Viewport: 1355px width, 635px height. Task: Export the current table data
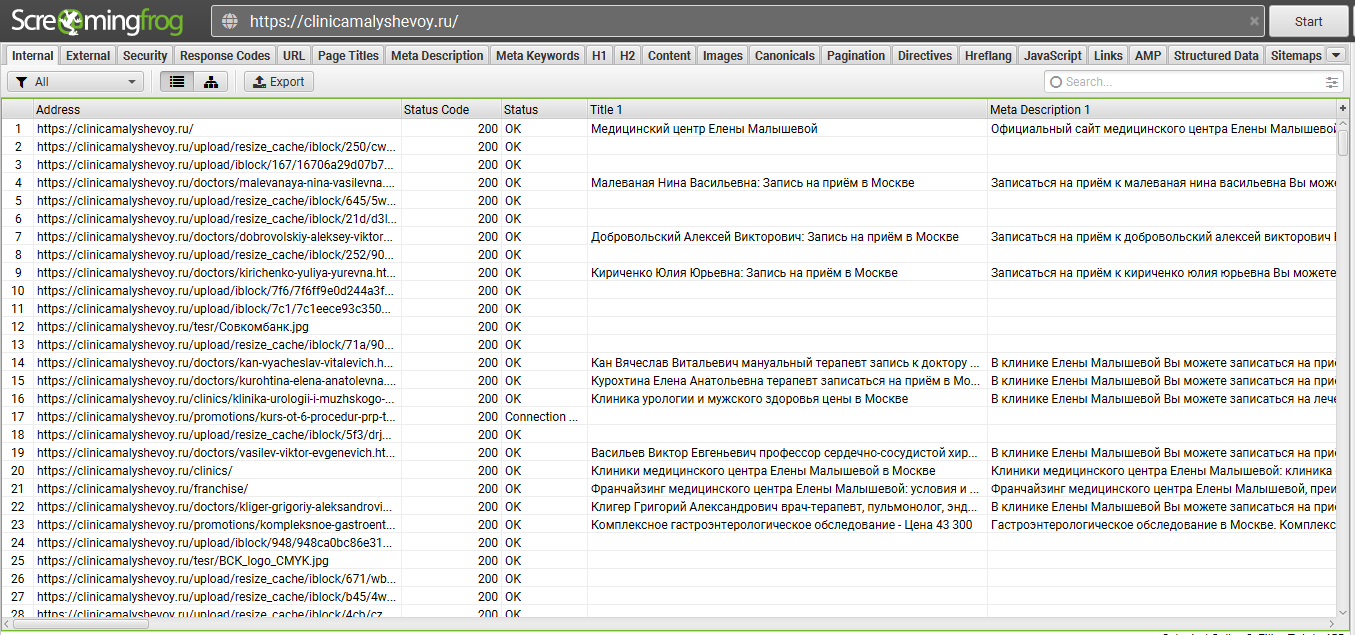pyautogui.click(x=279, y=82)
